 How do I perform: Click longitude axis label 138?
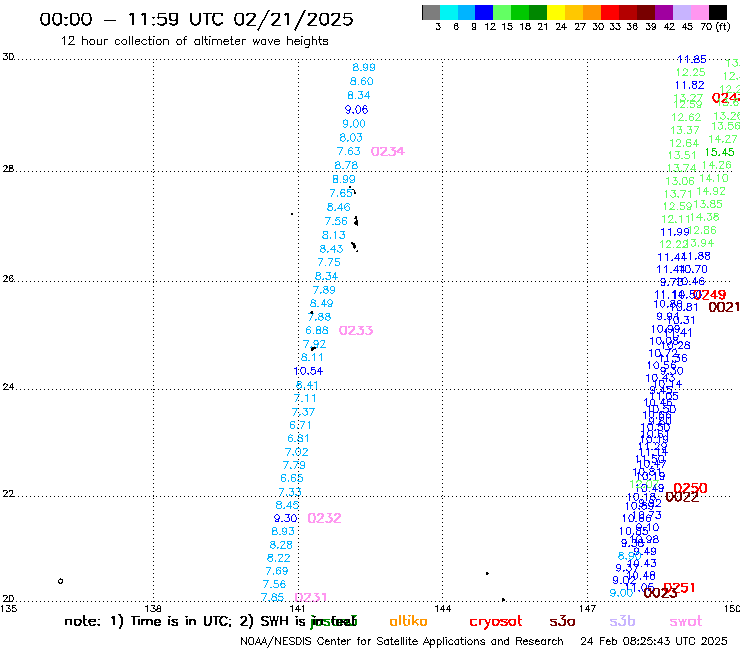(153, 608)
